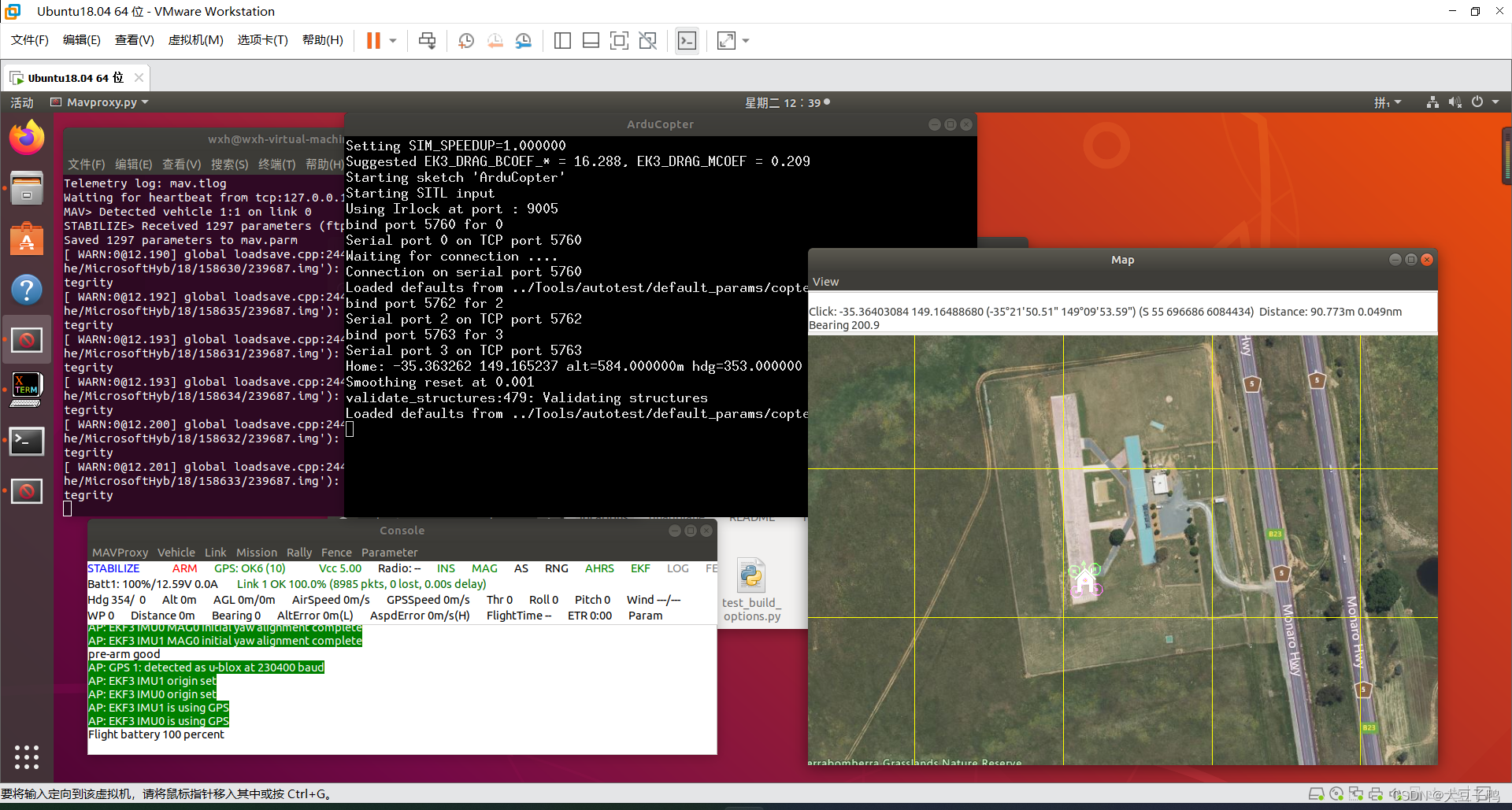Open the 查看(V) menu in VMware
1512x810 pixels.
coord(135,40)
